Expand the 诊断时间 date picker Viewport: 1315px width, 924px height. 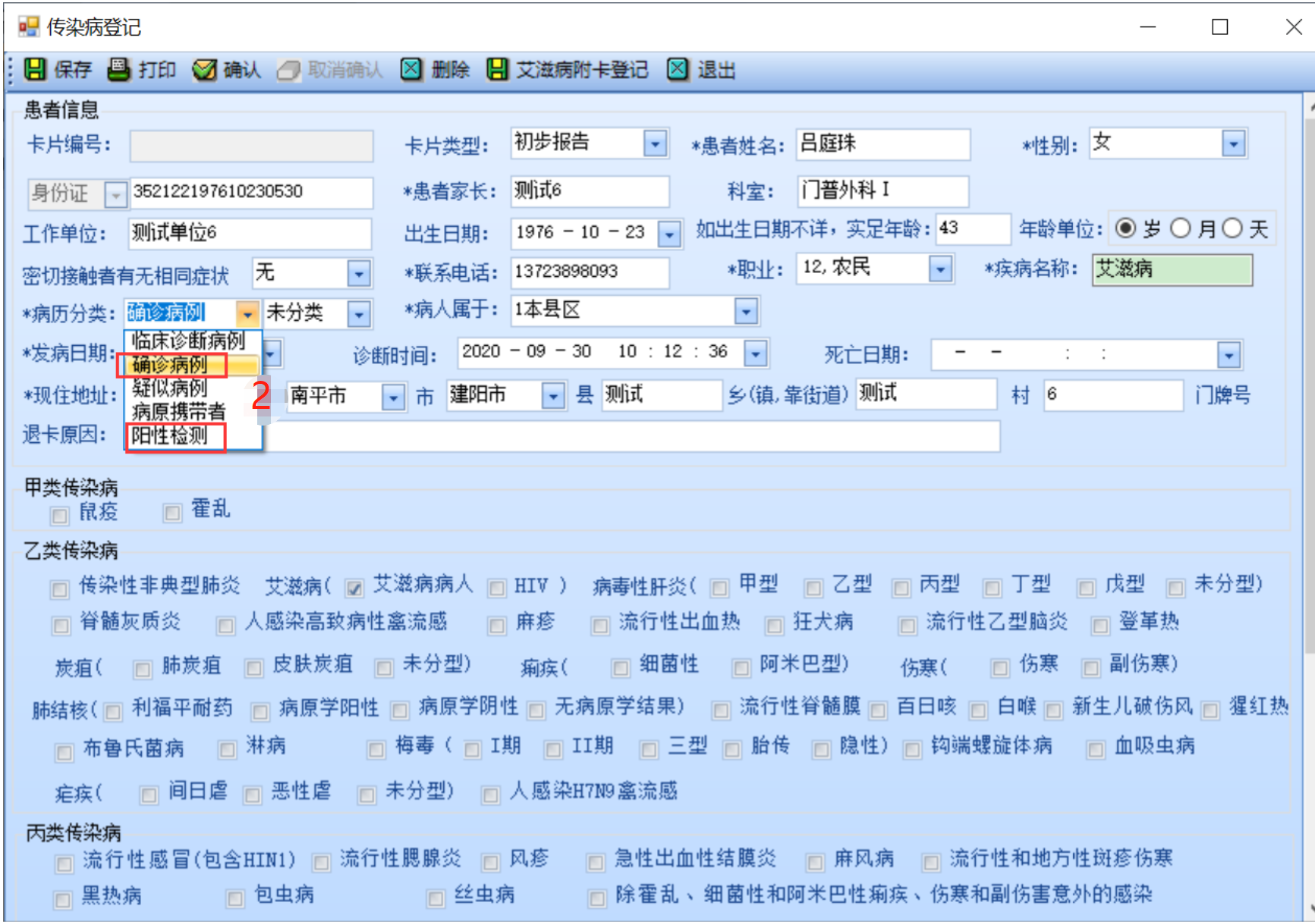click(x=755, y=354)
